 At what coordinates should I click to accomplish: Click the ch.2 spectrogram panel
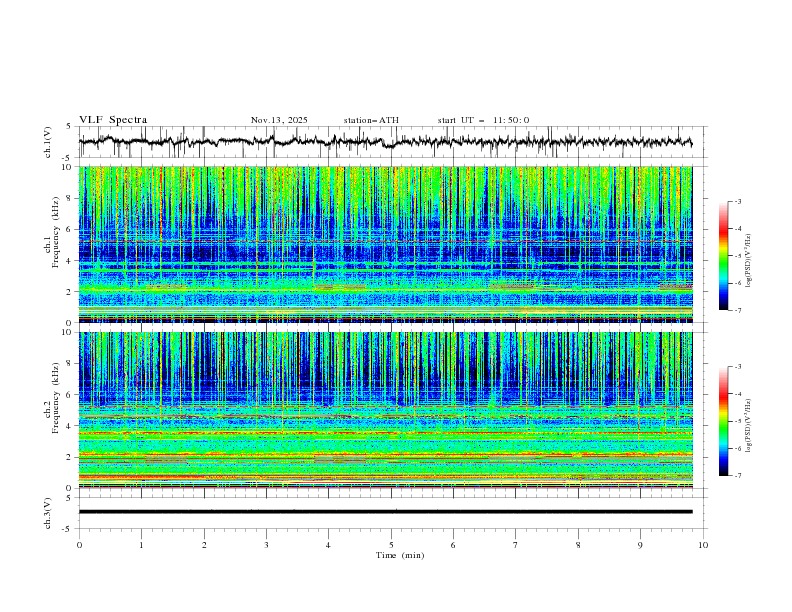386,410
